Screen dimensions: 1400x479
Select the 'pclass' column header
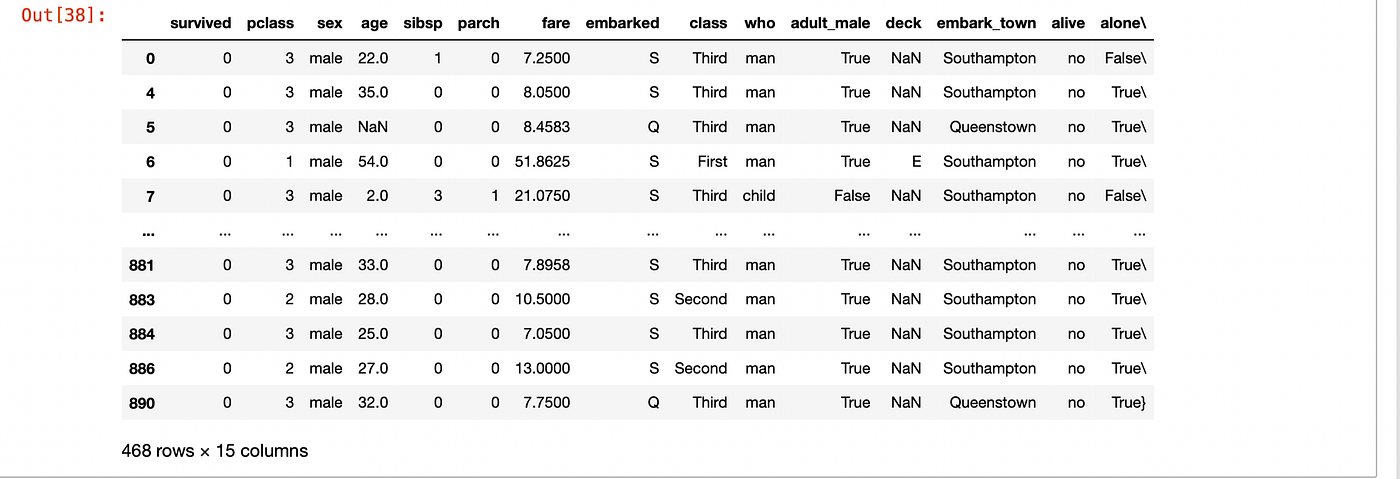(x=270, y=23)
